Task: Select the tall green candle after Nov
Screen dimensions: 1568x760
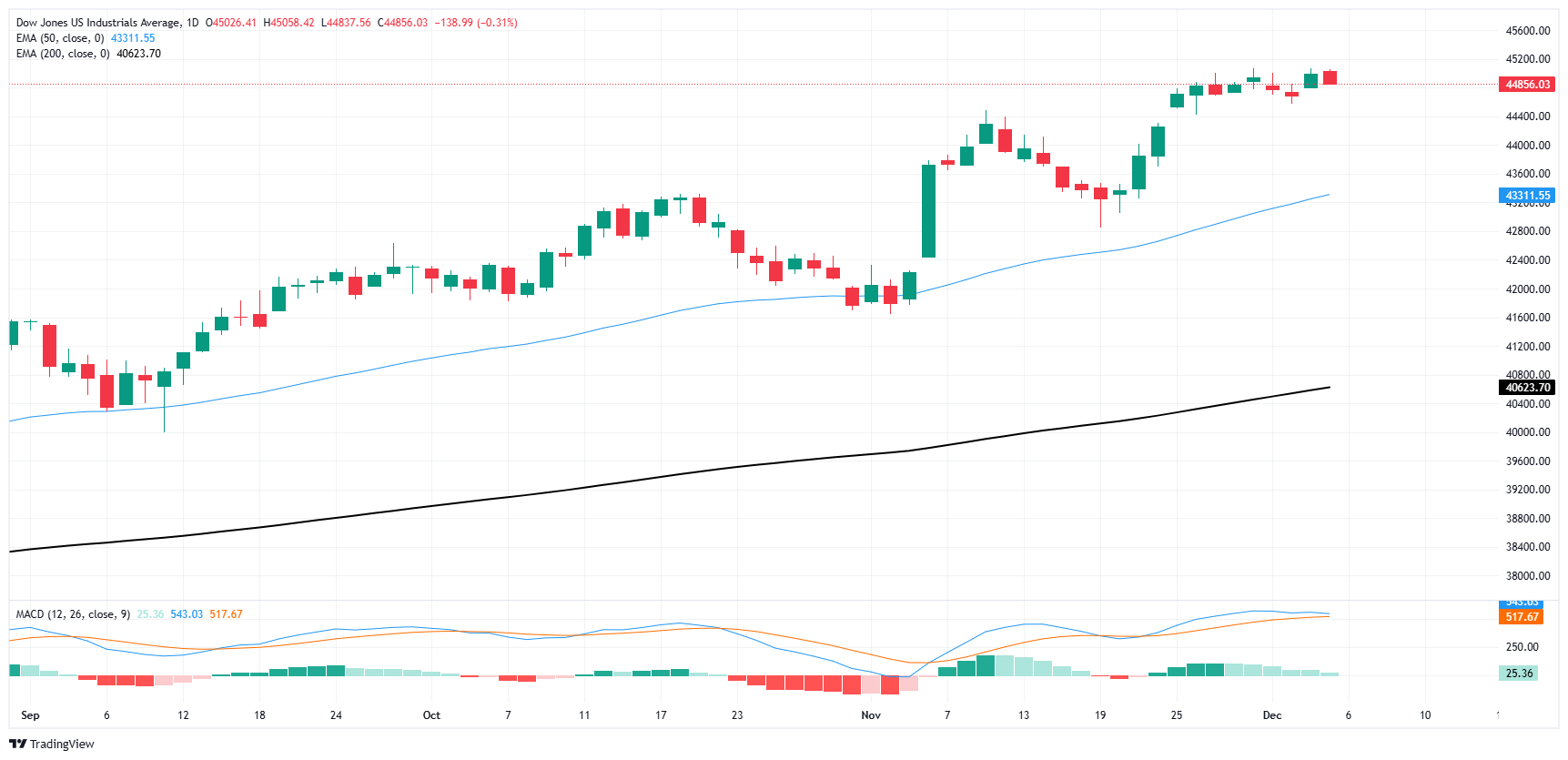Action: 928,210
